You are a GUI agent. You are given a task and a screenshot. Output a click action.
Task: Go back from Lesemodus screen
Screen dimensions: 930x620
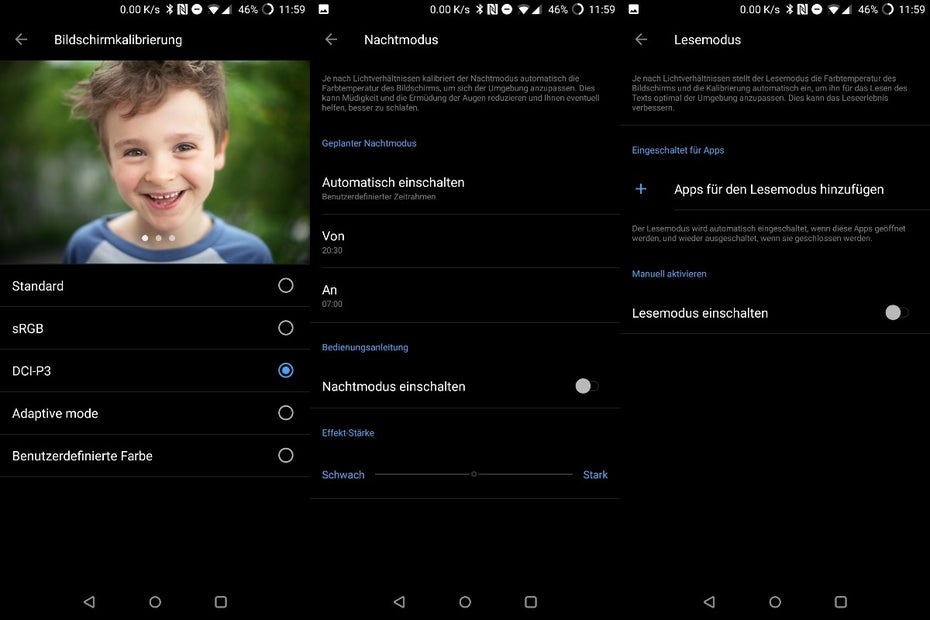click(641, 40)
